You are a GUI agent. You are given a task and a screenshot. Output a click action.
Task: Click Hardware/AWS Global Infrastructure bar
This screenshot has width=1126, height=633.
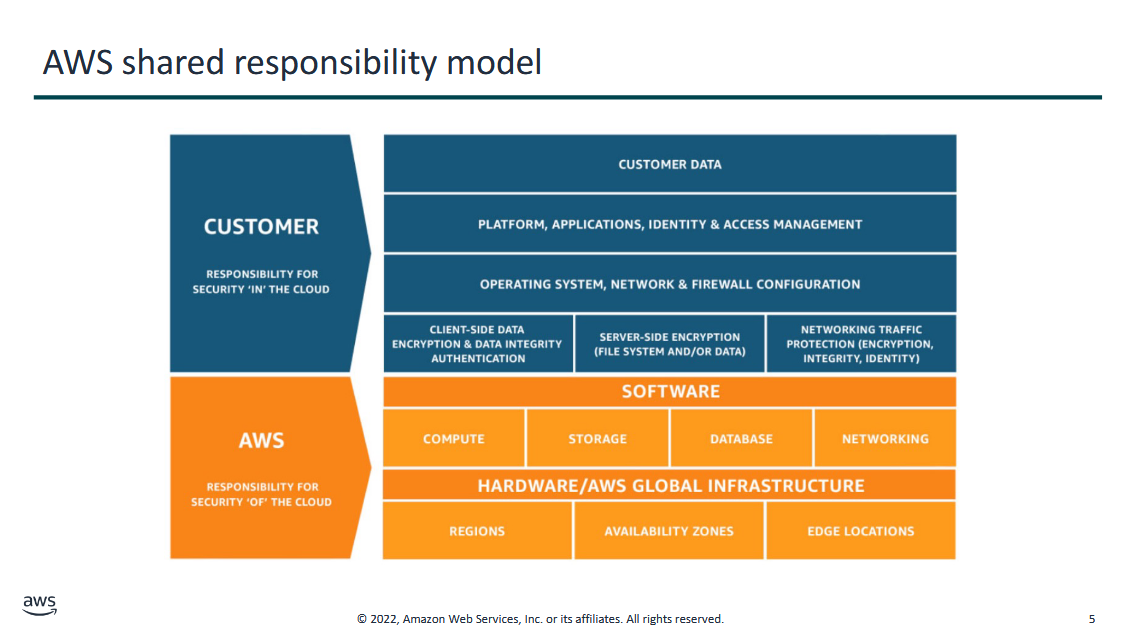point(669,486)
